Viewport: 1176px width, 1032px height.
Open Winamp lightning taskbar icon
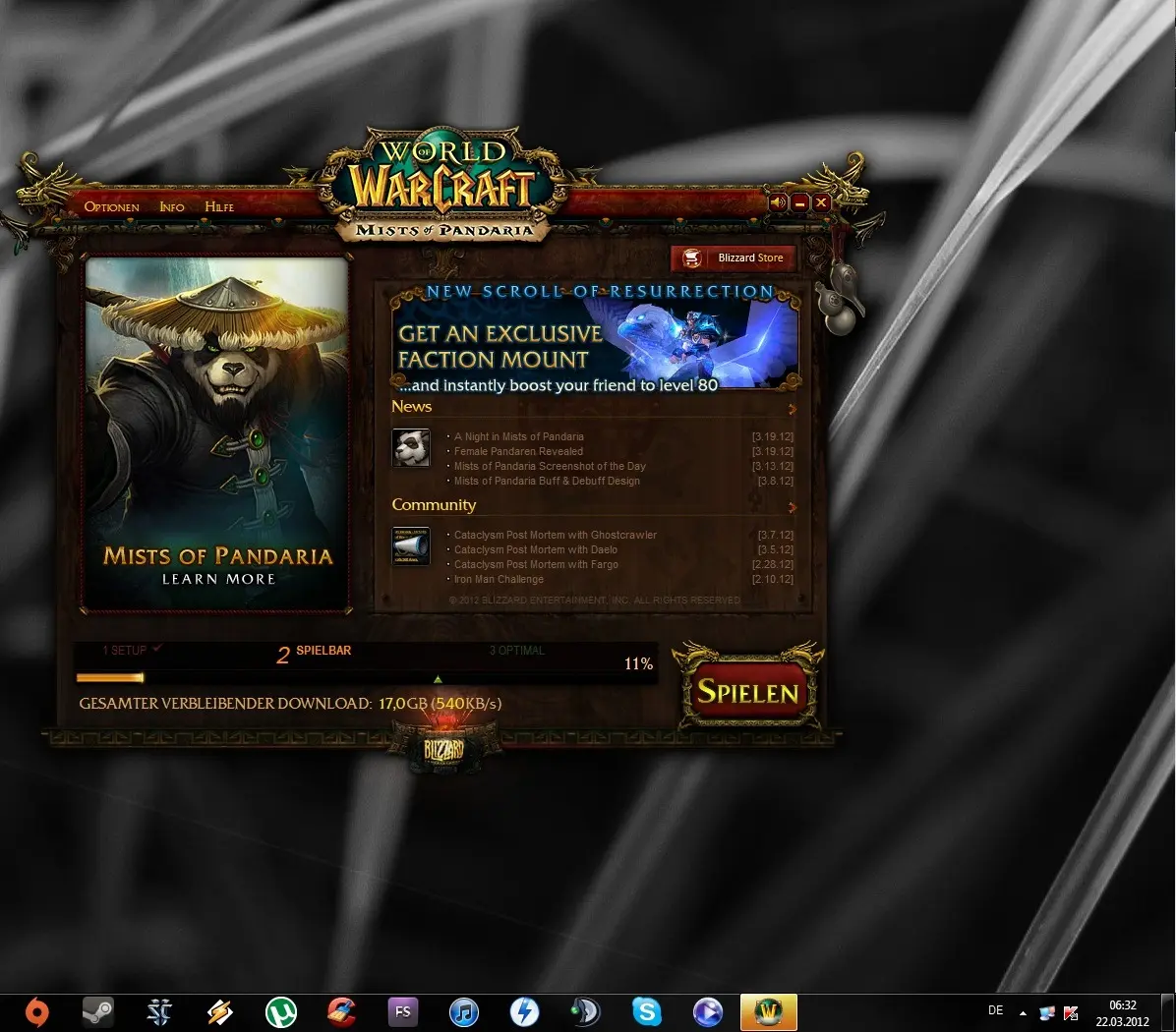[x=219, y=1012]
